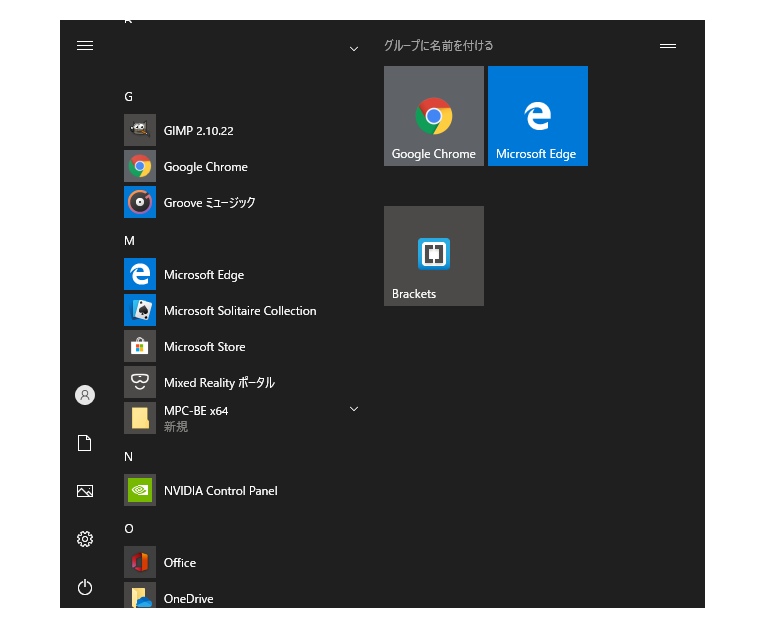The width and height of the screenshot is (765, 628).
Task: Open the Brackets pinned tile
Action: [434, 256]
